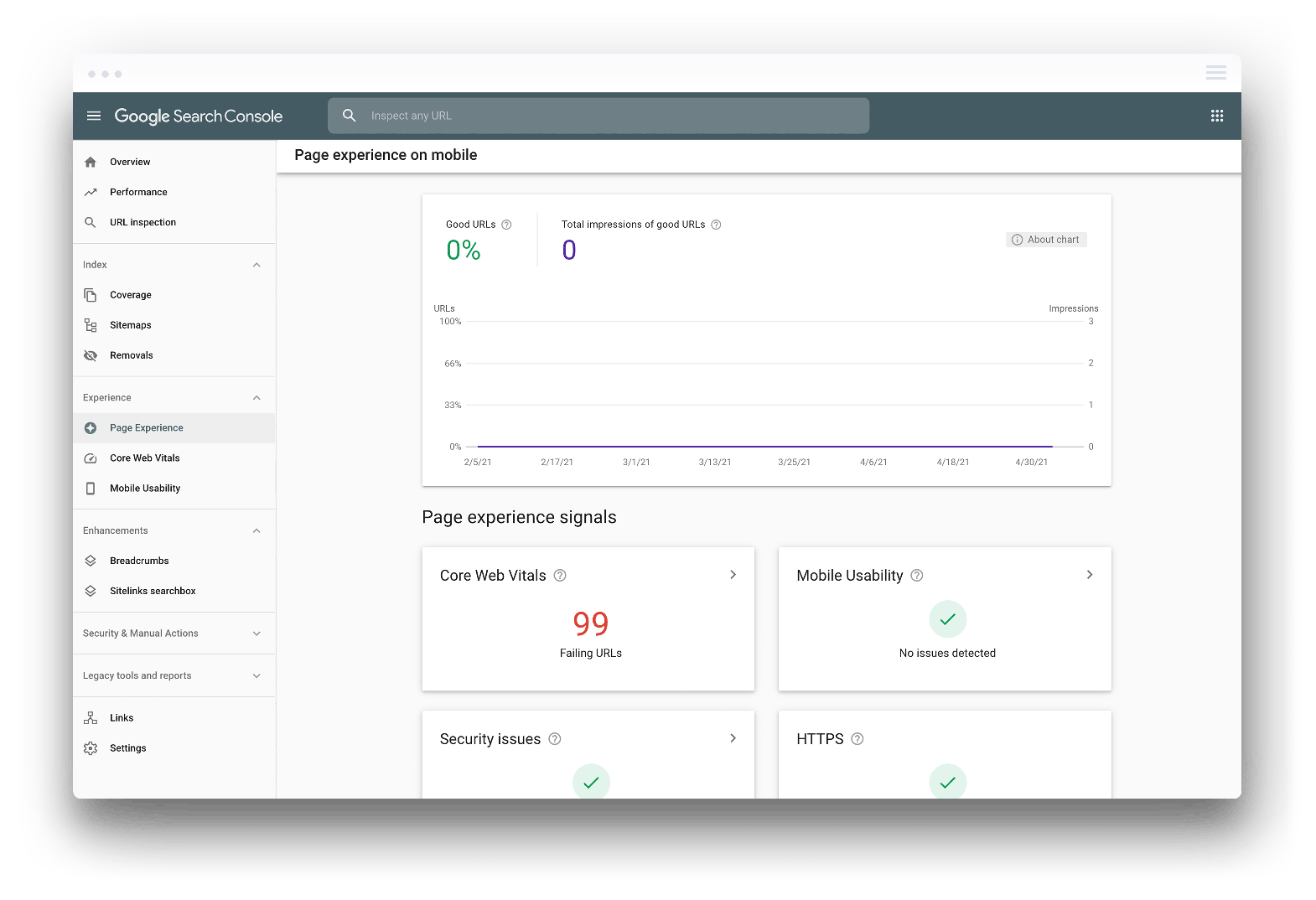
Task: Open Core Web Vitals in sidebar
Action: pyautogui.click(x=174, y=458)
